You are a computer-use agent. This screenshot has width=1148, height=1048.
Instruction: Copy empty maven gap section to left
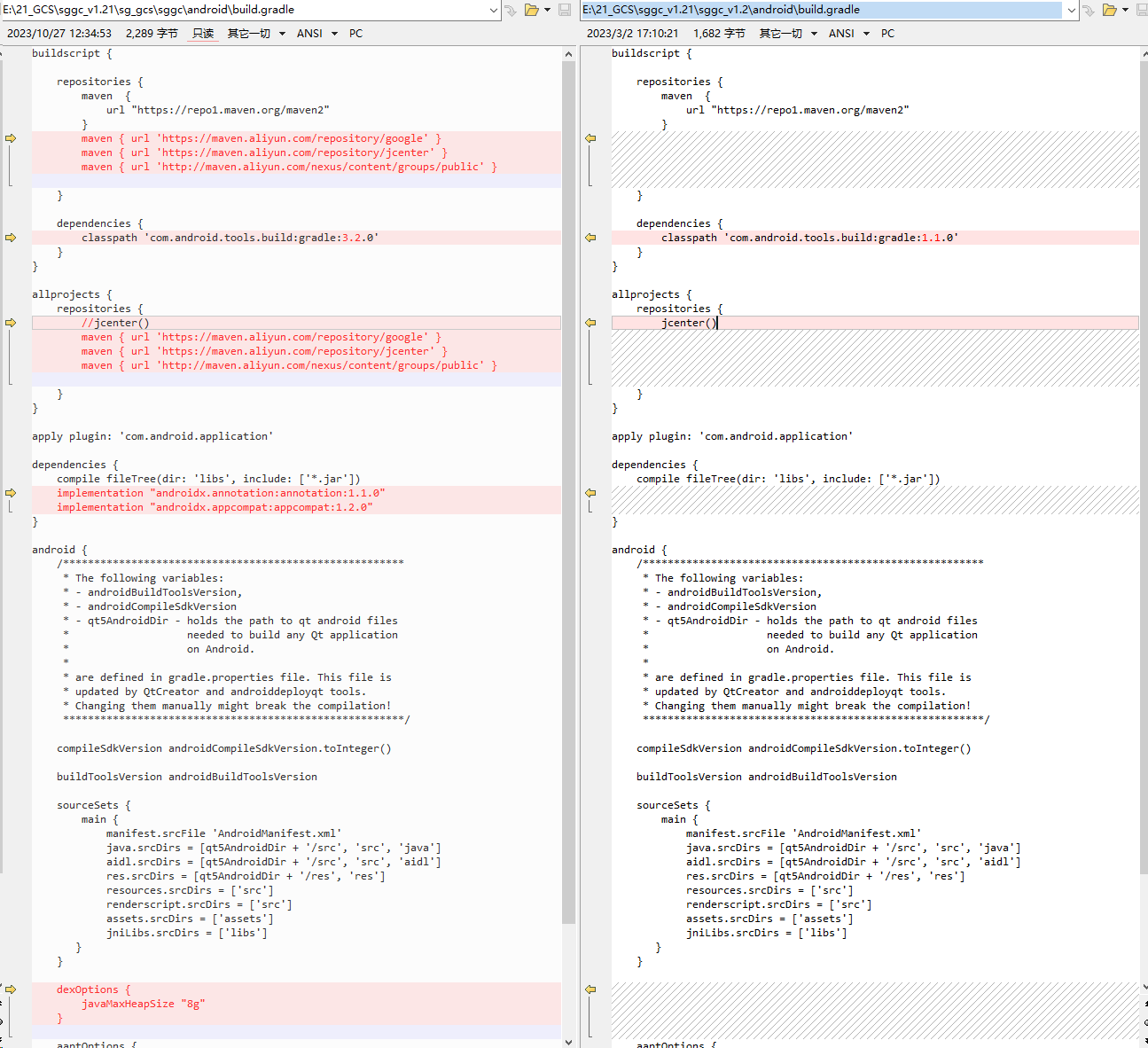[590, 138]
